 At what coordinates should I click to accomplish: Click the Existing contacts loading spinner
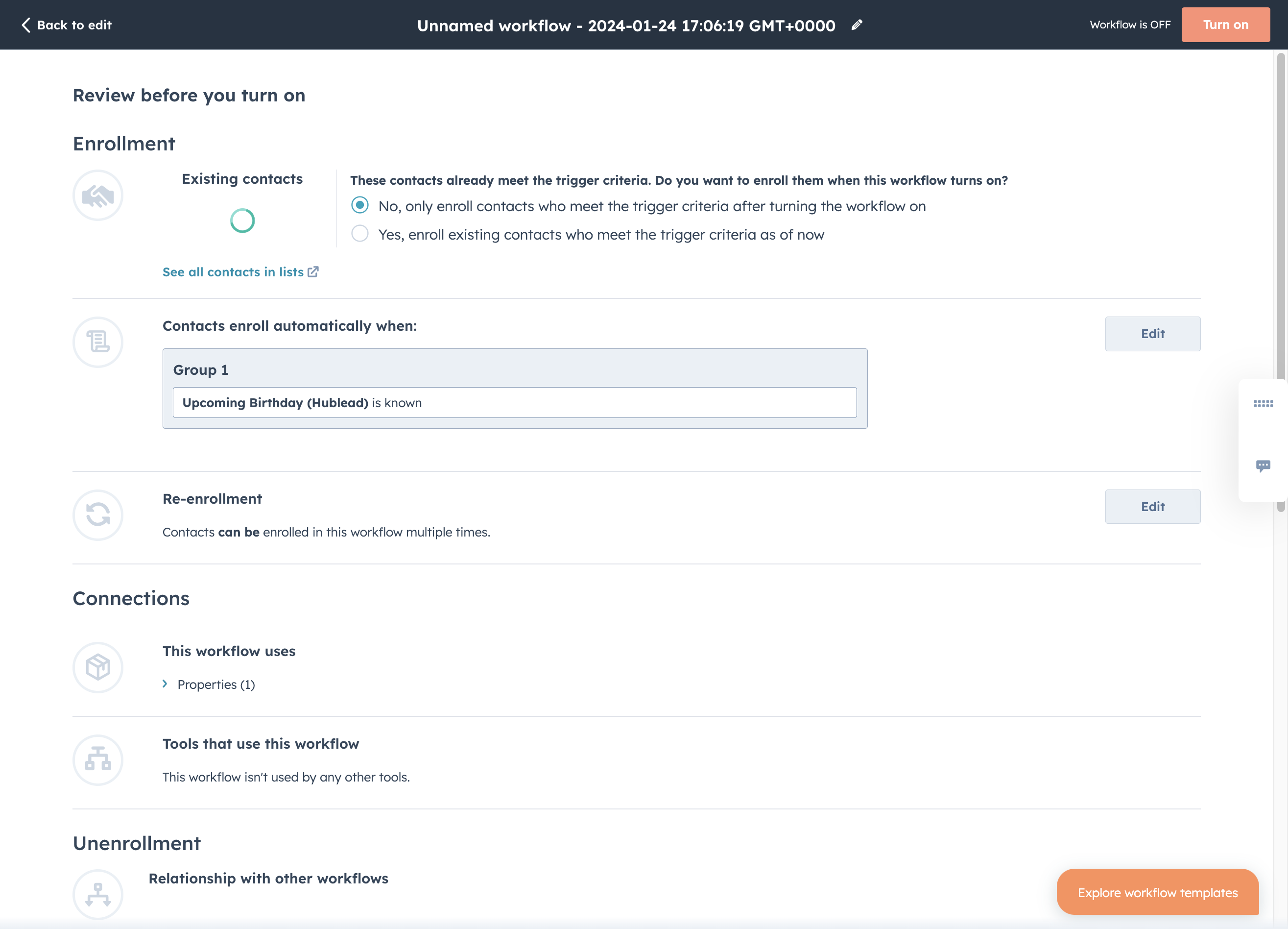pos(242,220)
